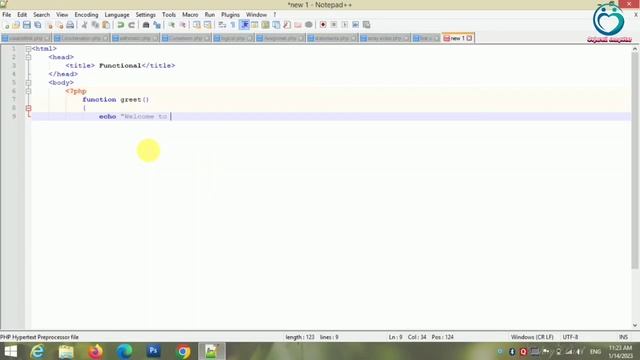The image size is (640, 360).
Task: Open the Window menu
Action: click(256, 15)
